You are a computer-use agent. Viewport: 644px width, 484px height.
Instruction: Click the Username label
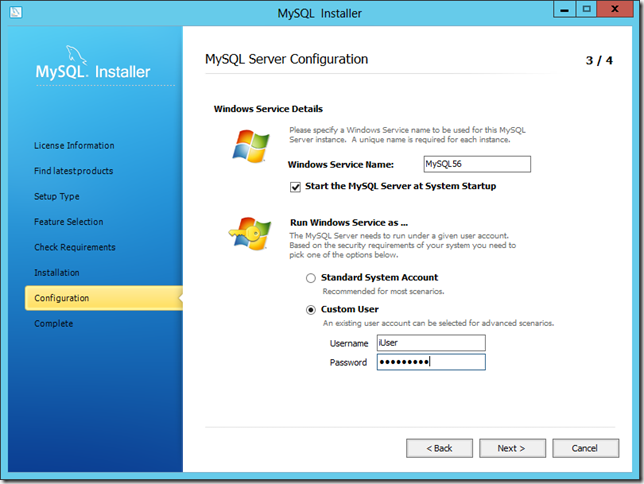(349, 343)
